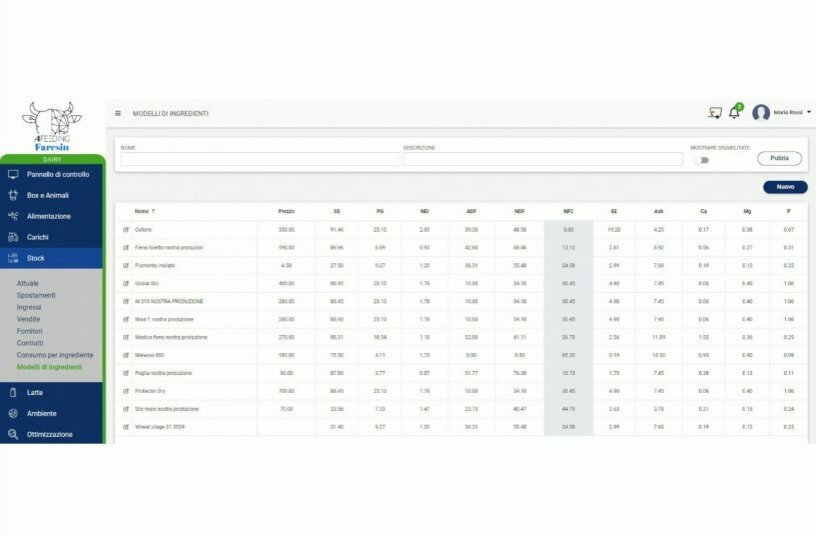Image resolution: width=816 pixels, height=536 pixels.
Task: Click edit icon for Wheat silage
Action: [x=126, y=427]
